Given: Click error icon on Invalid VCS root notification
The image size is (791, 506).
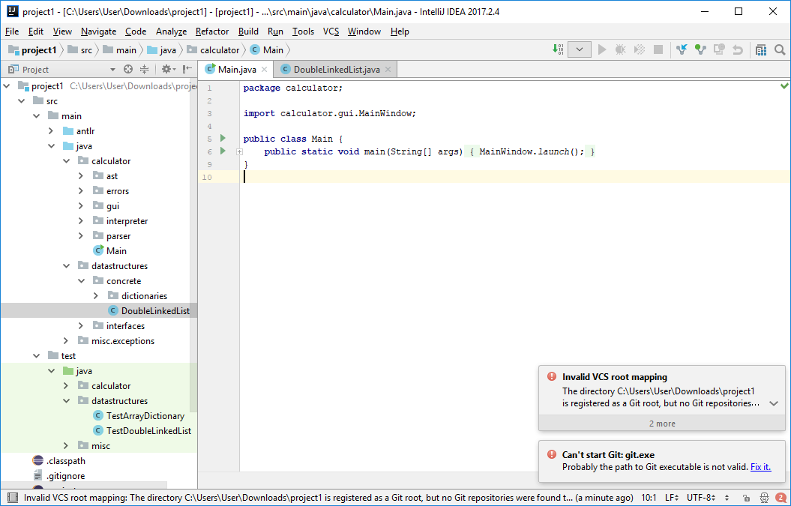Looking at the screenshot, I should (551, 376).
